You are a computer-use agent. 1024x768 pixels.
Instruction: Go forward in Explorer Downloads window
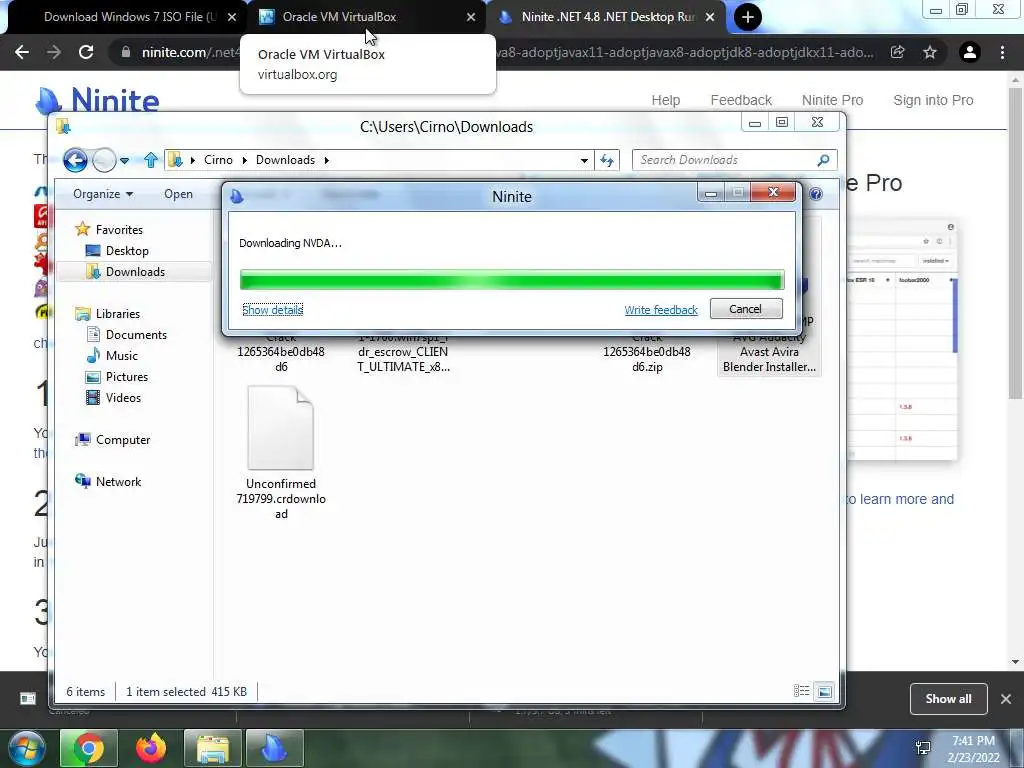coord(104,160)
